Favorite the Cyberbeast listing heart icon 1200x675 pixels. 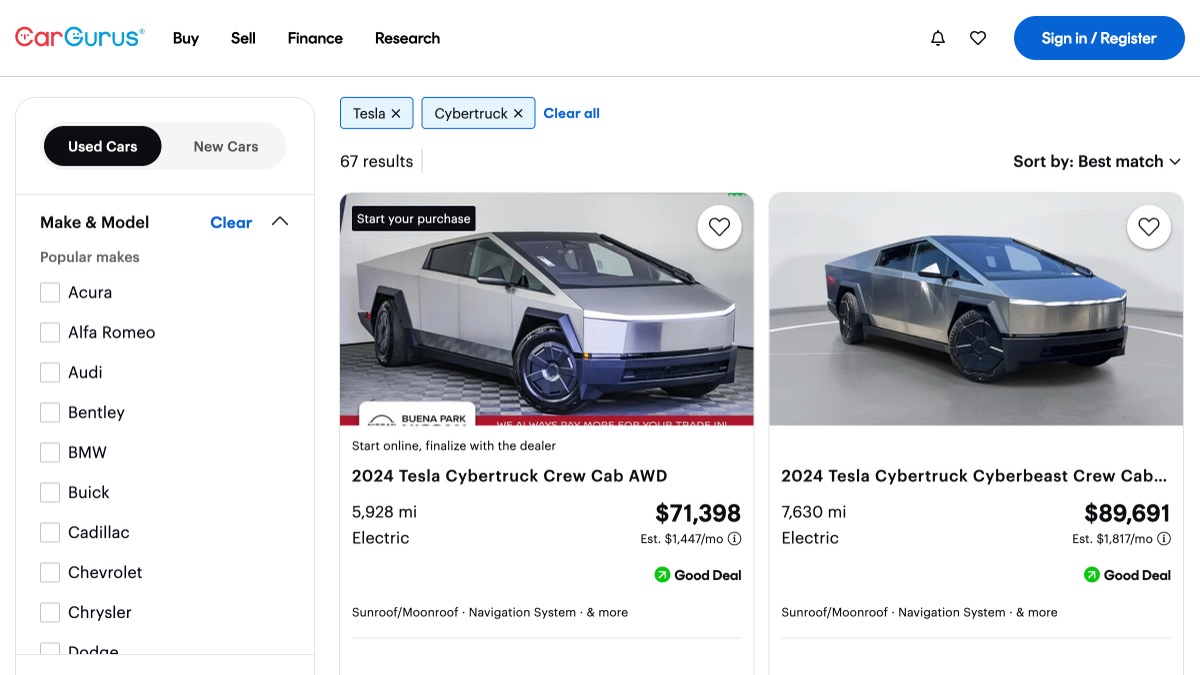coord(1148,227)
